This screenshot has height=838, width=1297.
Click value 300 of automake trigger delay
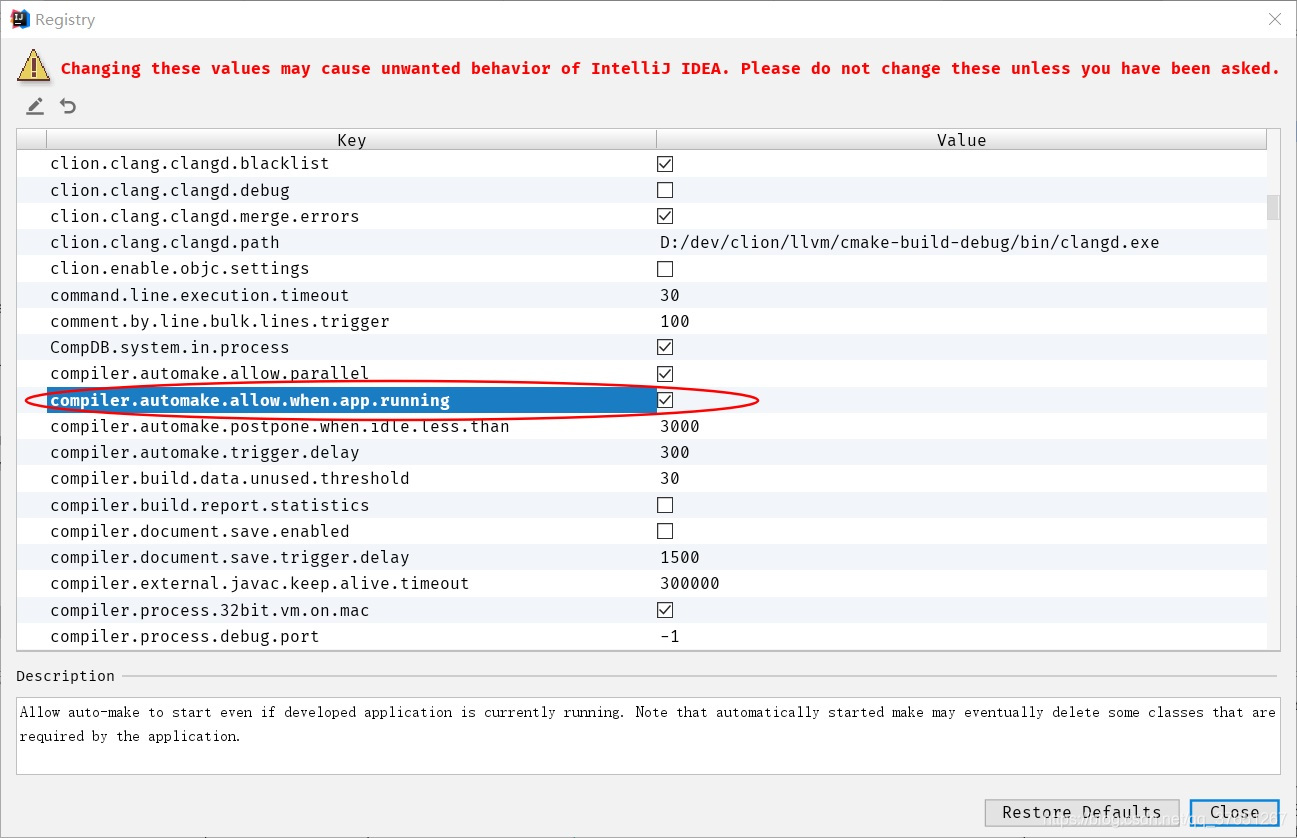675,452
